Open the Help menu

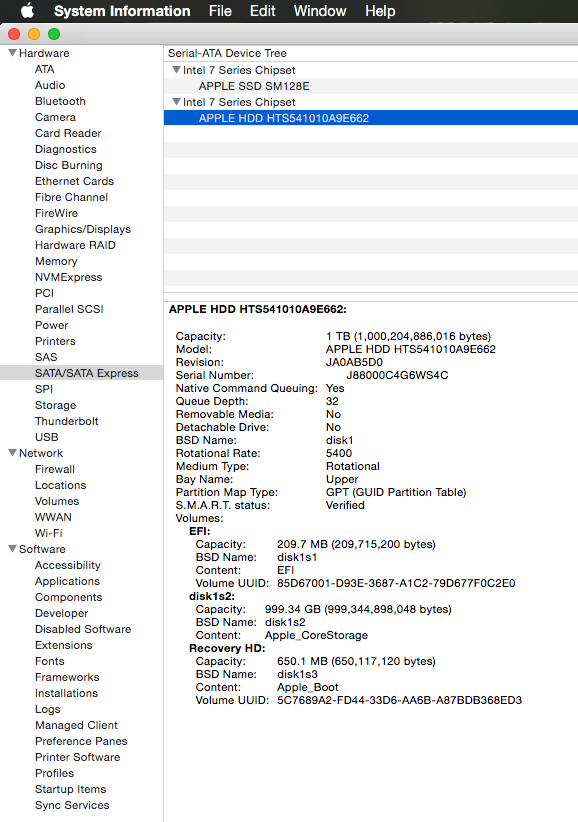click(380, 10)
